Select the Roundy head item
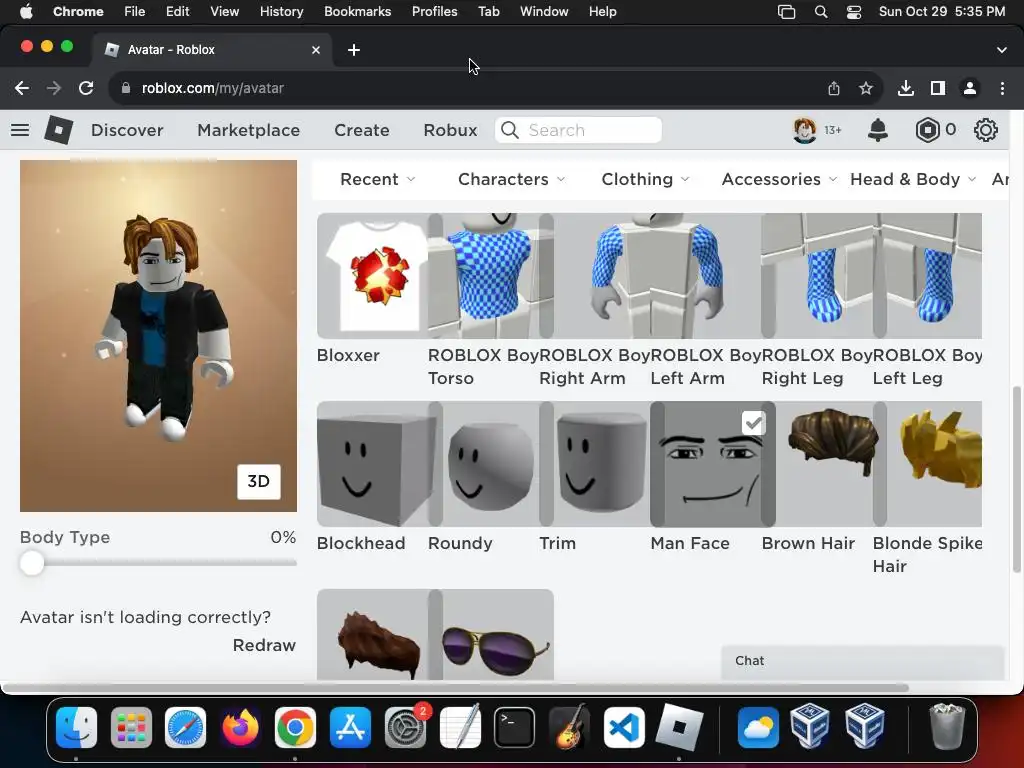Screen dimensions: 1024x768 tap(484, 464)
